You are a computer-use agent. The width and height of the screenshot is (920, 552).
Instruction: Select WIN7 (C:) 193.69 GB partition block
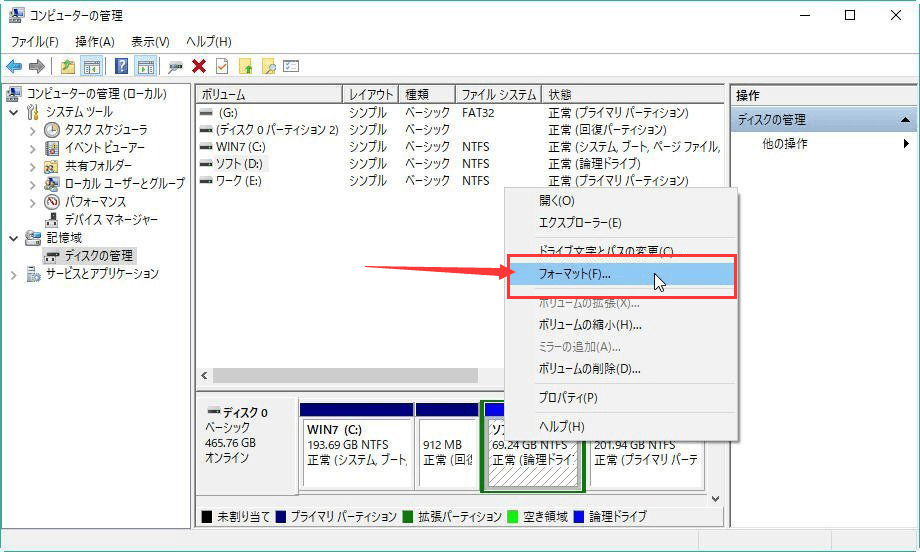click(x=356, y=445)
